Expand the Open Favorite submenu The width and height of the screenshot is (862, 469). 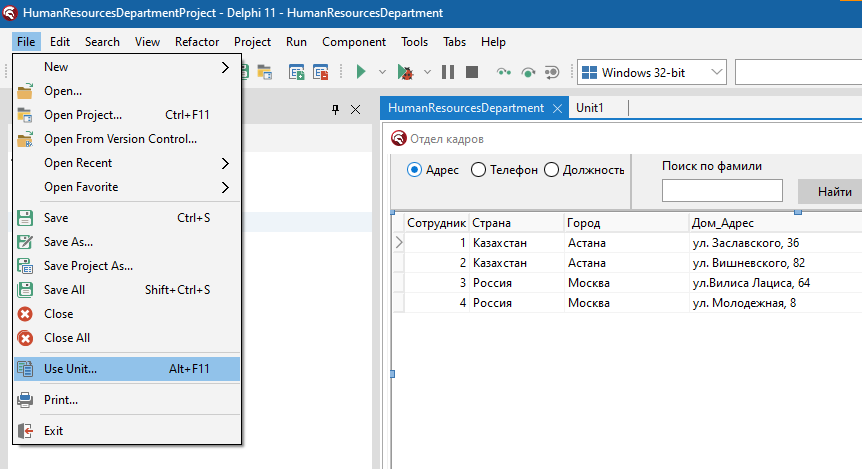225,187
